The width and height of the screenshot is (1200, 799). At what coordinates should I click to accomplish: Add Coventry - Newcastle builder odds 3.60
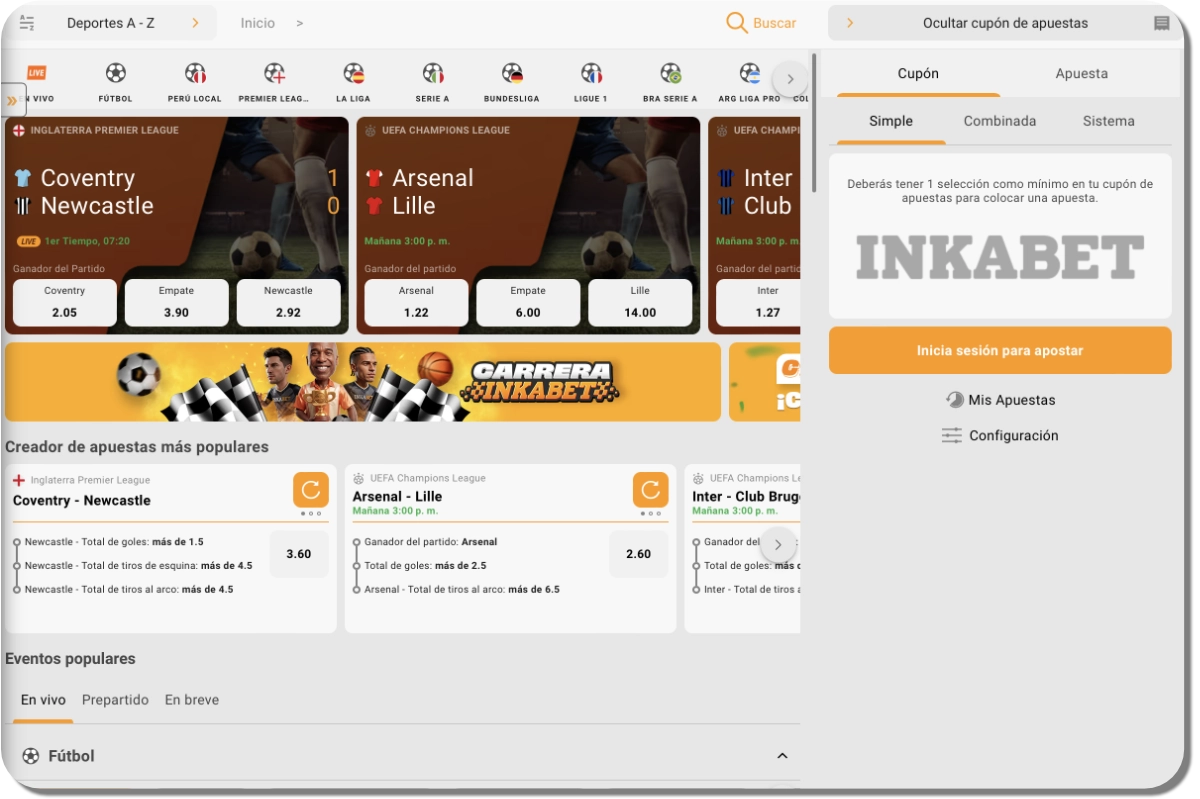point(299,554)
